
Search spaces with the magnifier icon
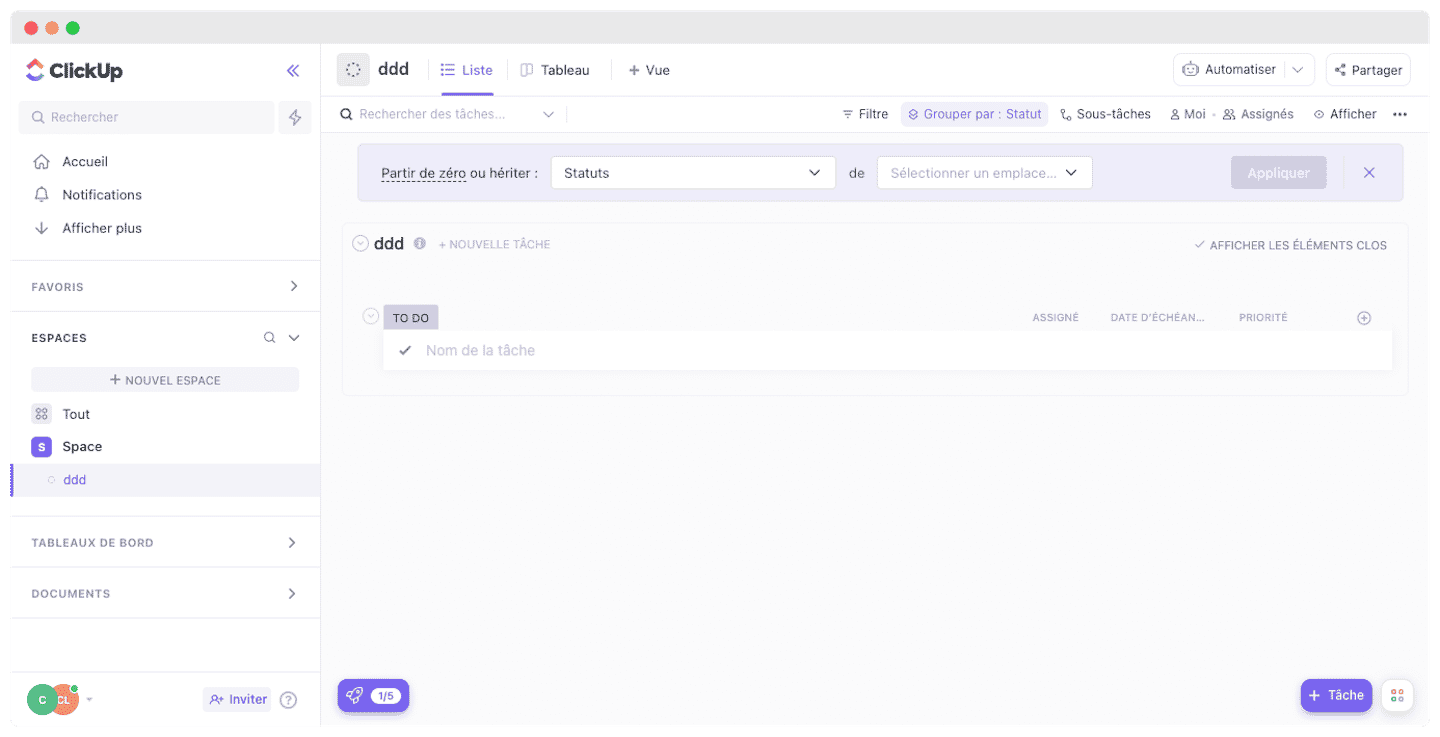[x=269, y=338]
